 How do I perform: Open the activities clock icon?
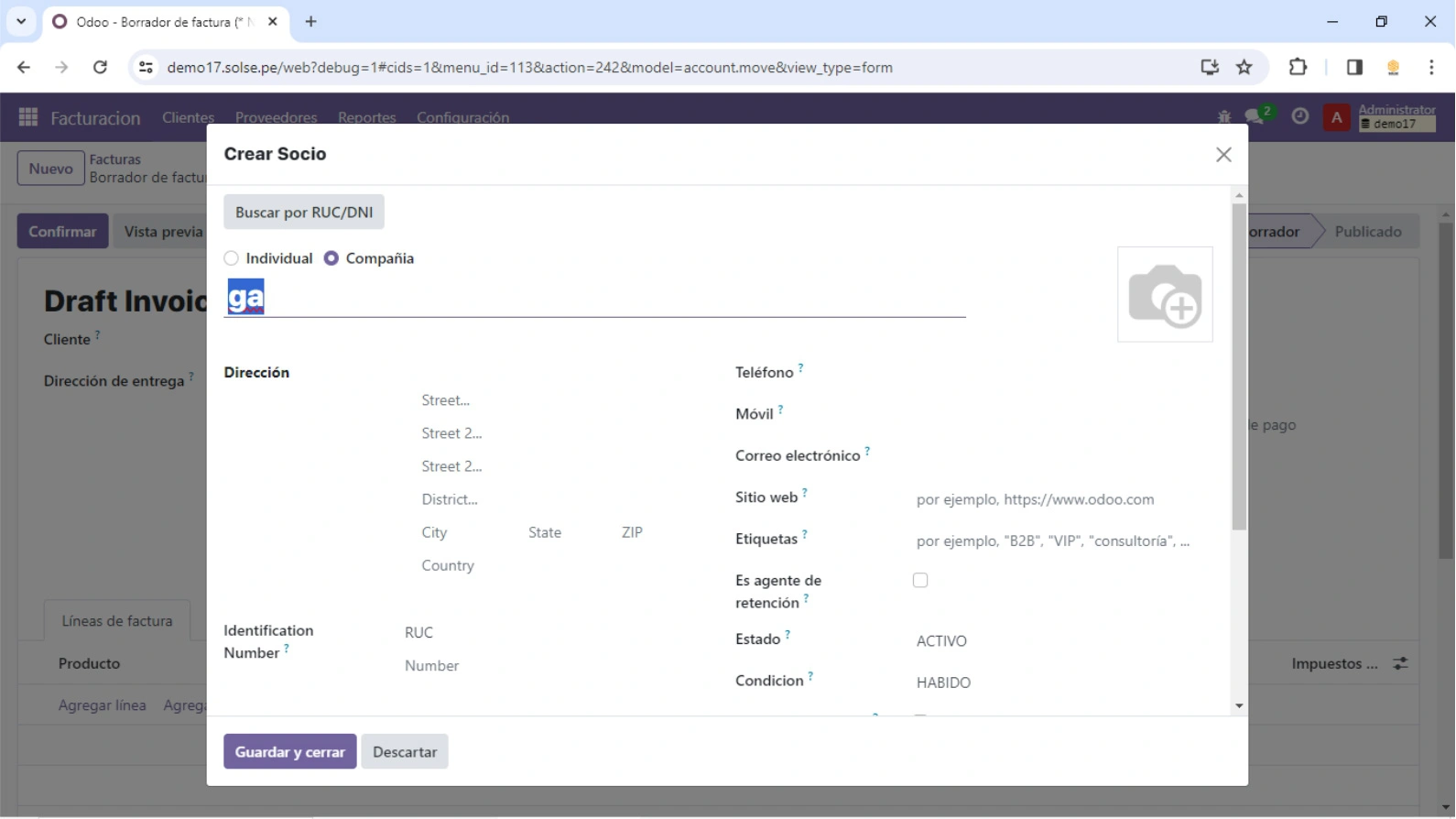1299,117
